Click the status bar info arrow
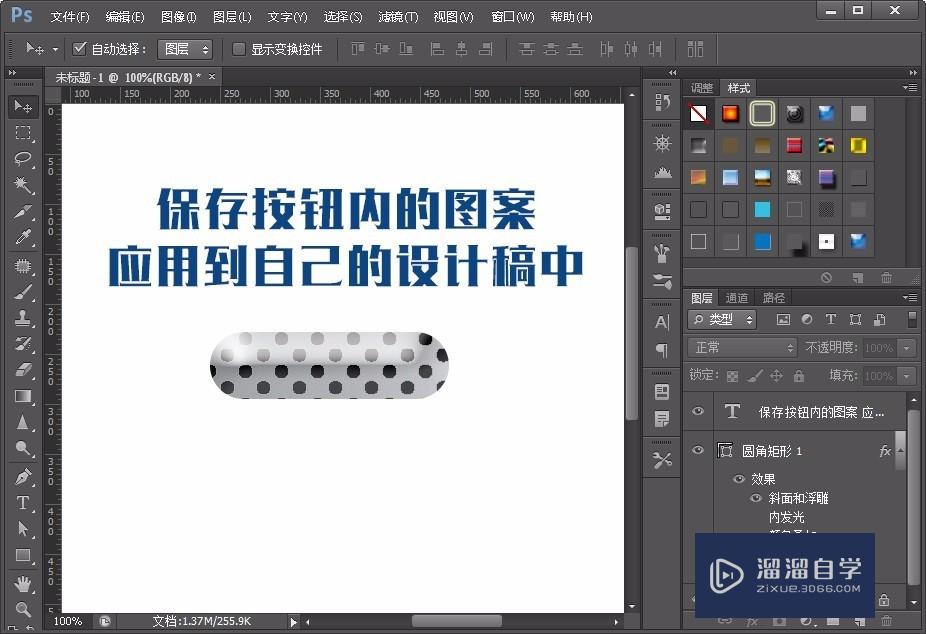This screenshot has height=634, width=926. click(x=294, y=622)
